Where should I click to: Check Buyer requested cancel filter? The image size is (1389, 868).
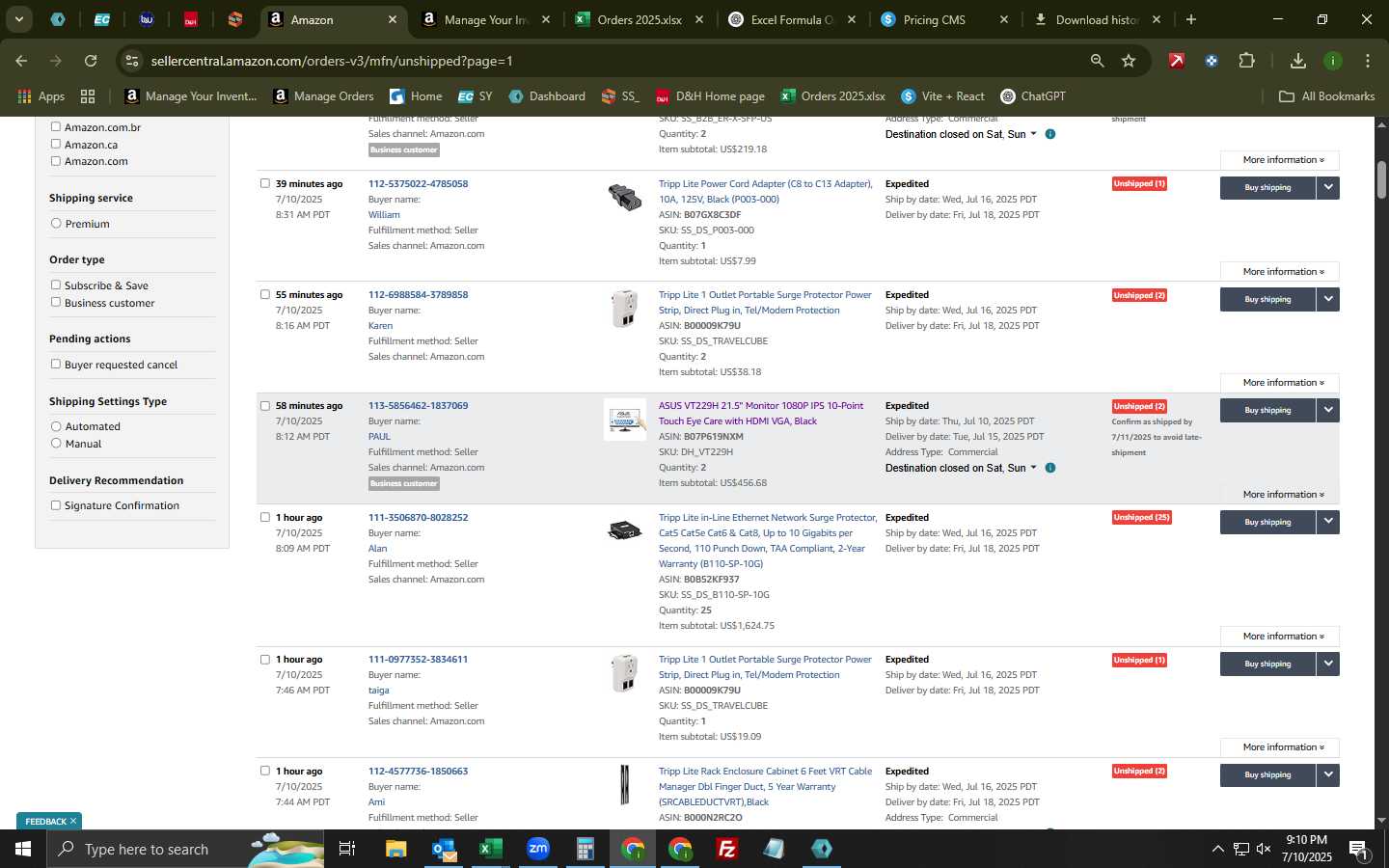pos(56,364)
